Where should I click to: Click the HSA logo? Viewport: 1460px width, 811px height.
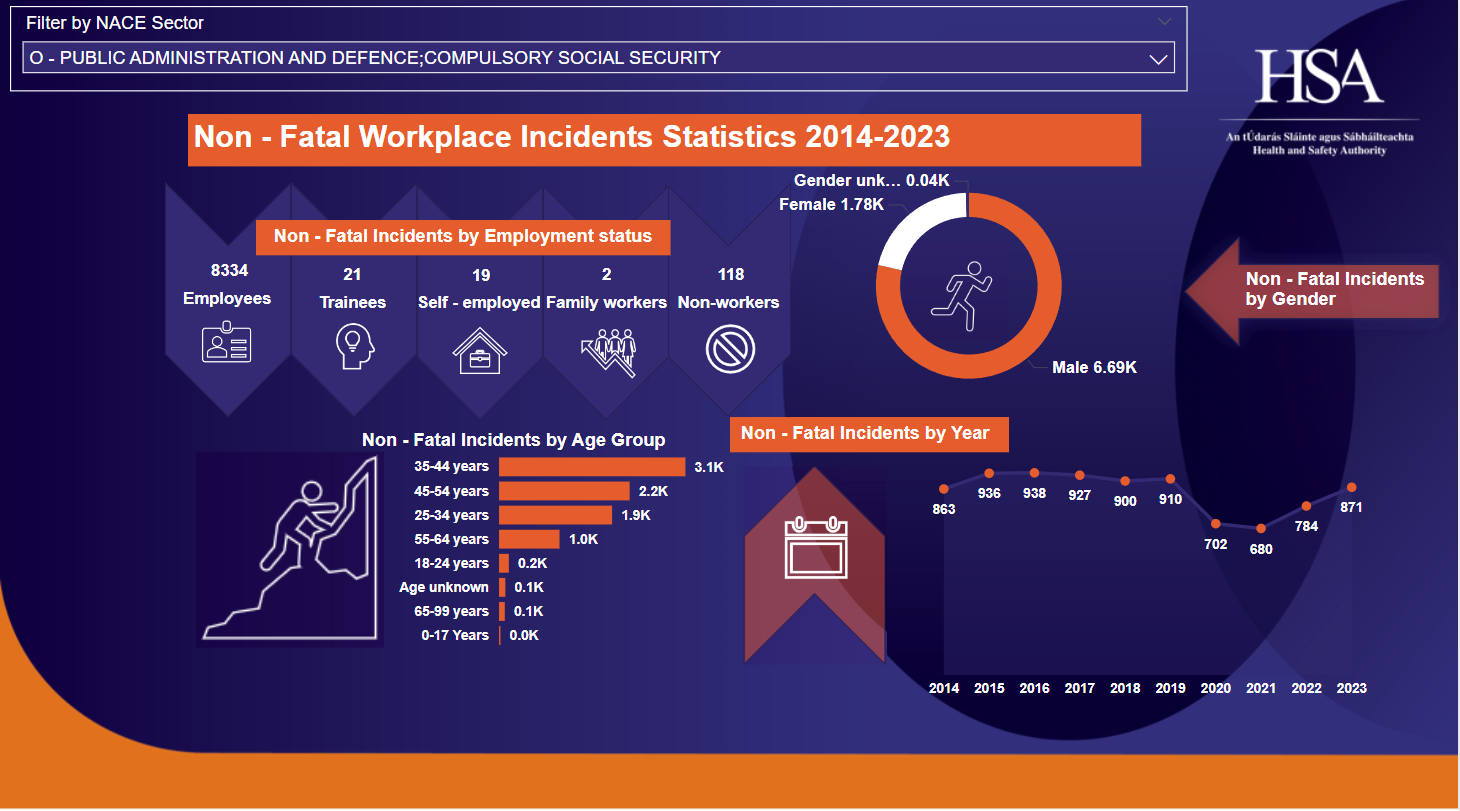click(1319, 78)
